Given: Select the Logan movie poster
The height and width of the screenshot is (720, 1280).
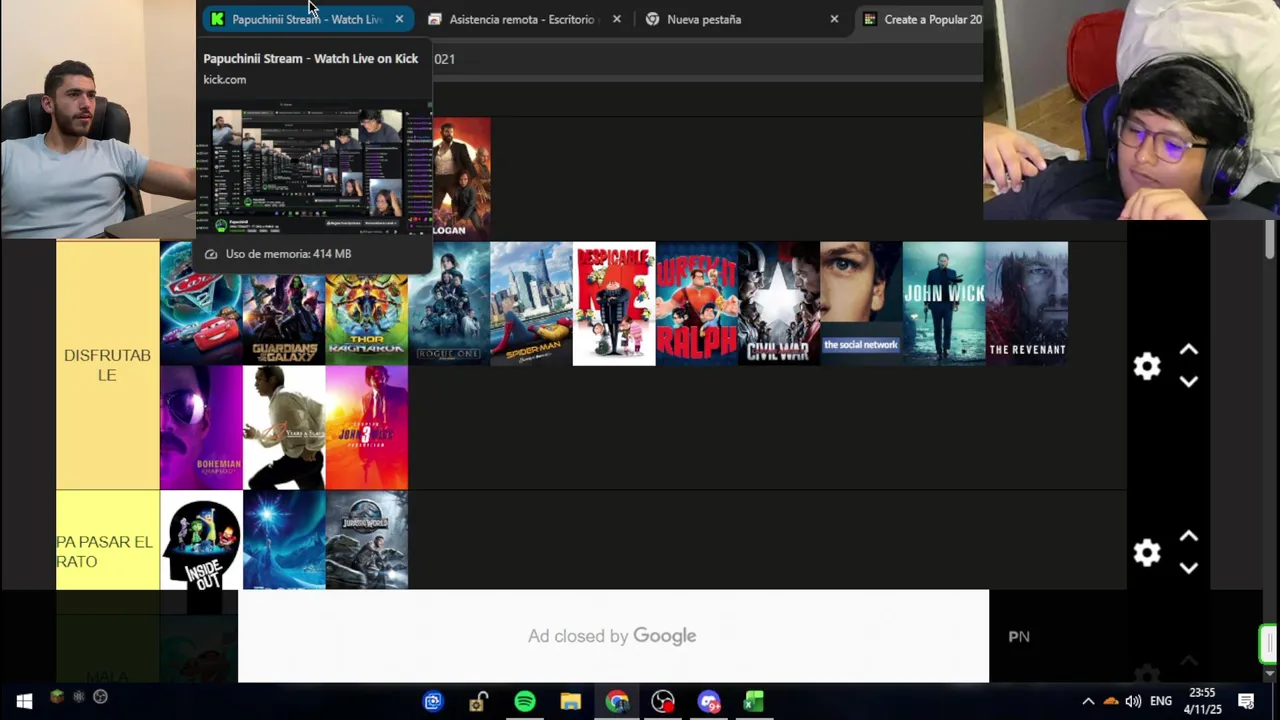Looking at the screenshot, I should pyautogui.click(x=461, y=178).
